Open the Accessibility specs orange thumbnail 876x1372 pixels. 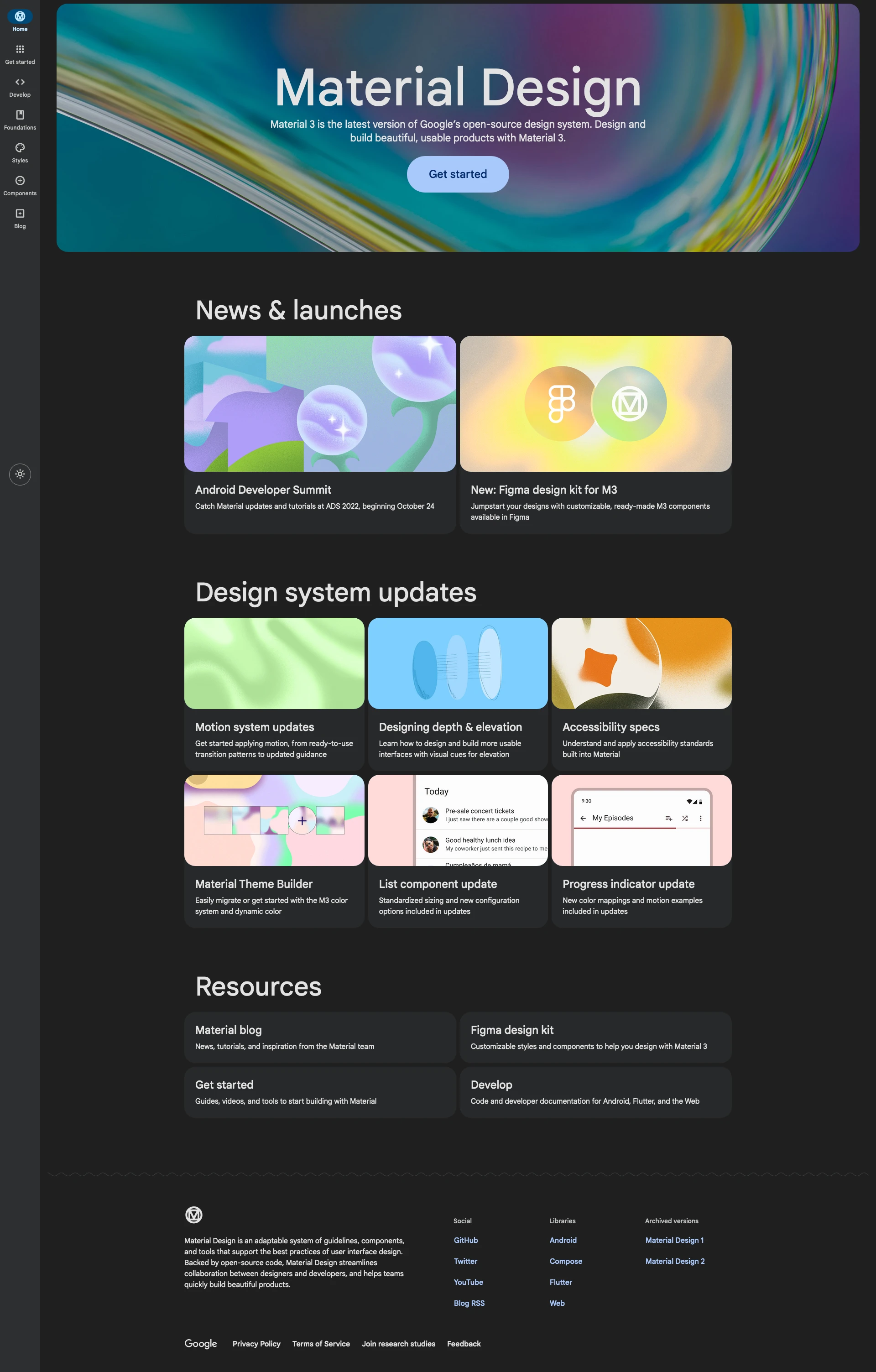click(x=641, y=663)
